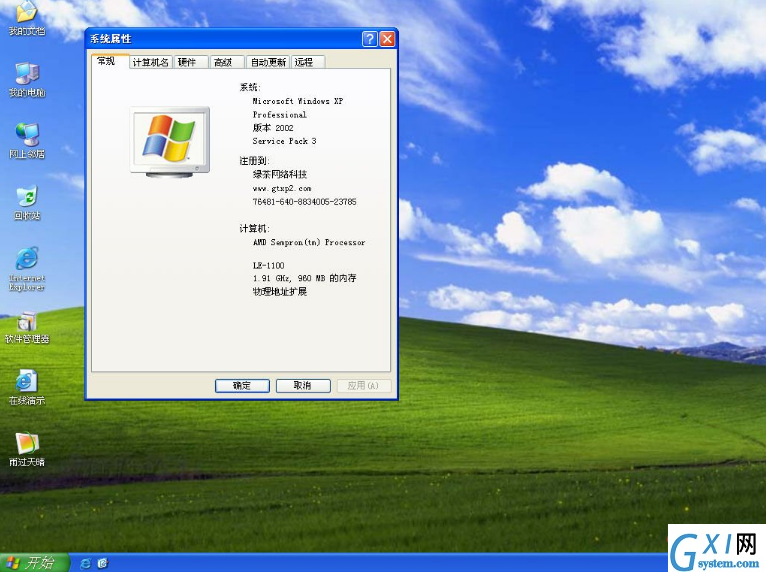Open the 我的文档 desktop icon

(27, 19)
